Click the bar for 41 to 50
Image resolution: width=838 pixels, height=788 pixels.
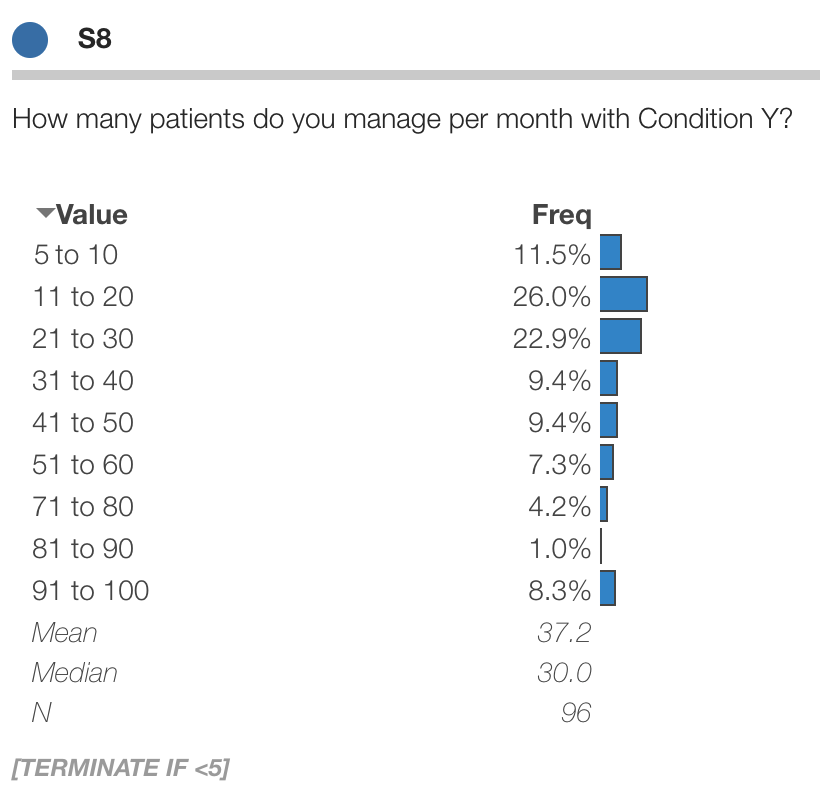pyautogui.click(x=609, y=422)
